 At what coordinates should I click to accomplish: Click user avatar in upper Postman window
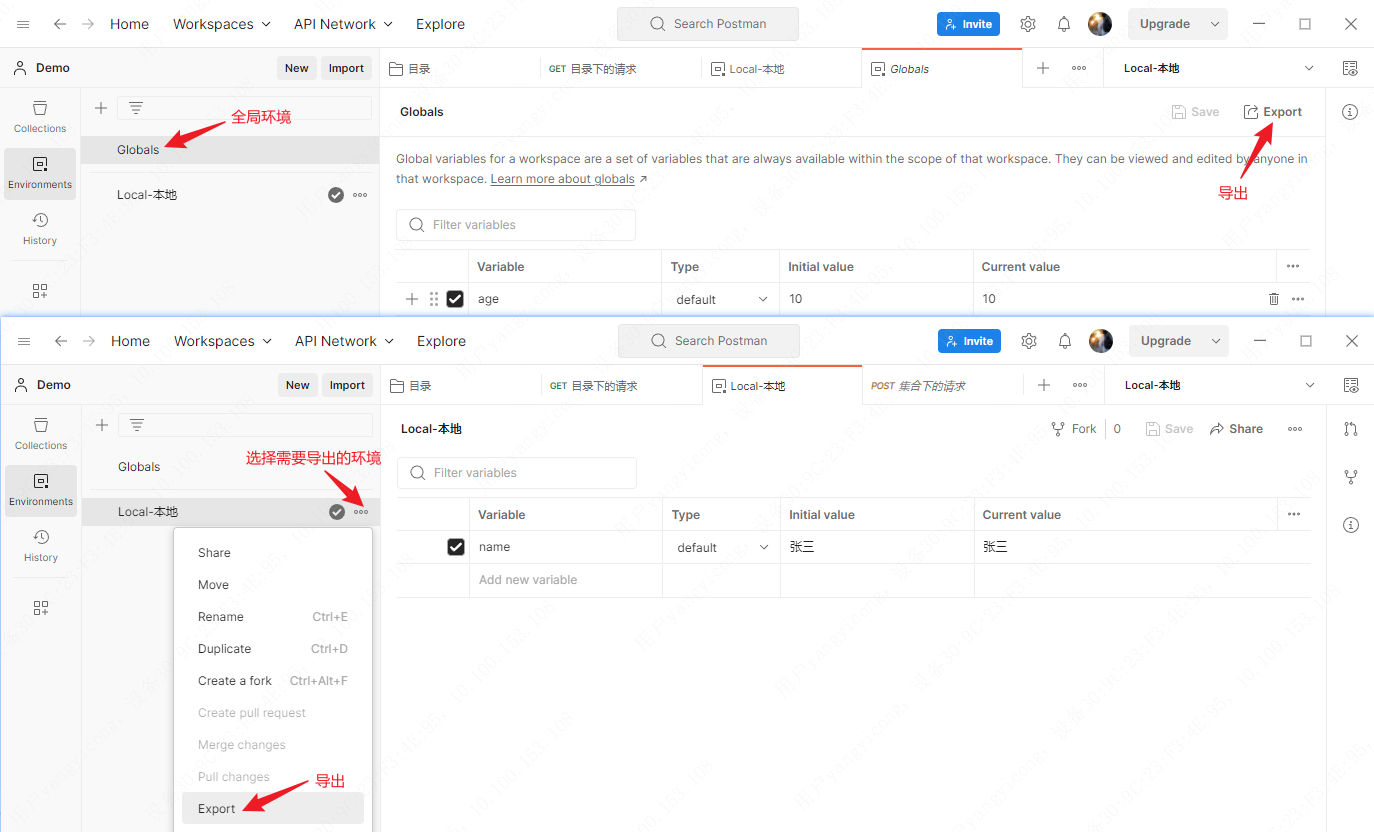pos(1100,24)
